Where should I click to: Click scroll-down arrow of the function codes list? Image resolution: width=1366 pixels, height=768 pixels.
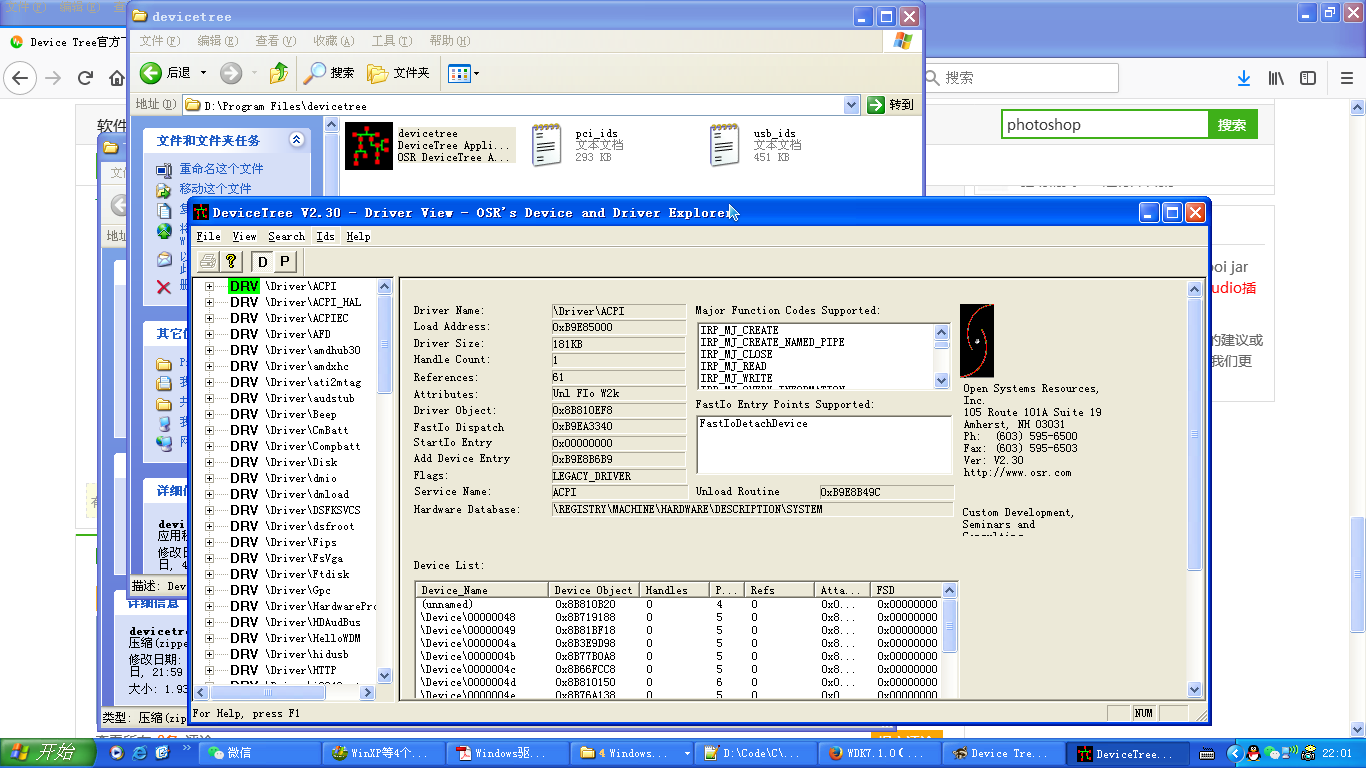(x=941, y=381)
